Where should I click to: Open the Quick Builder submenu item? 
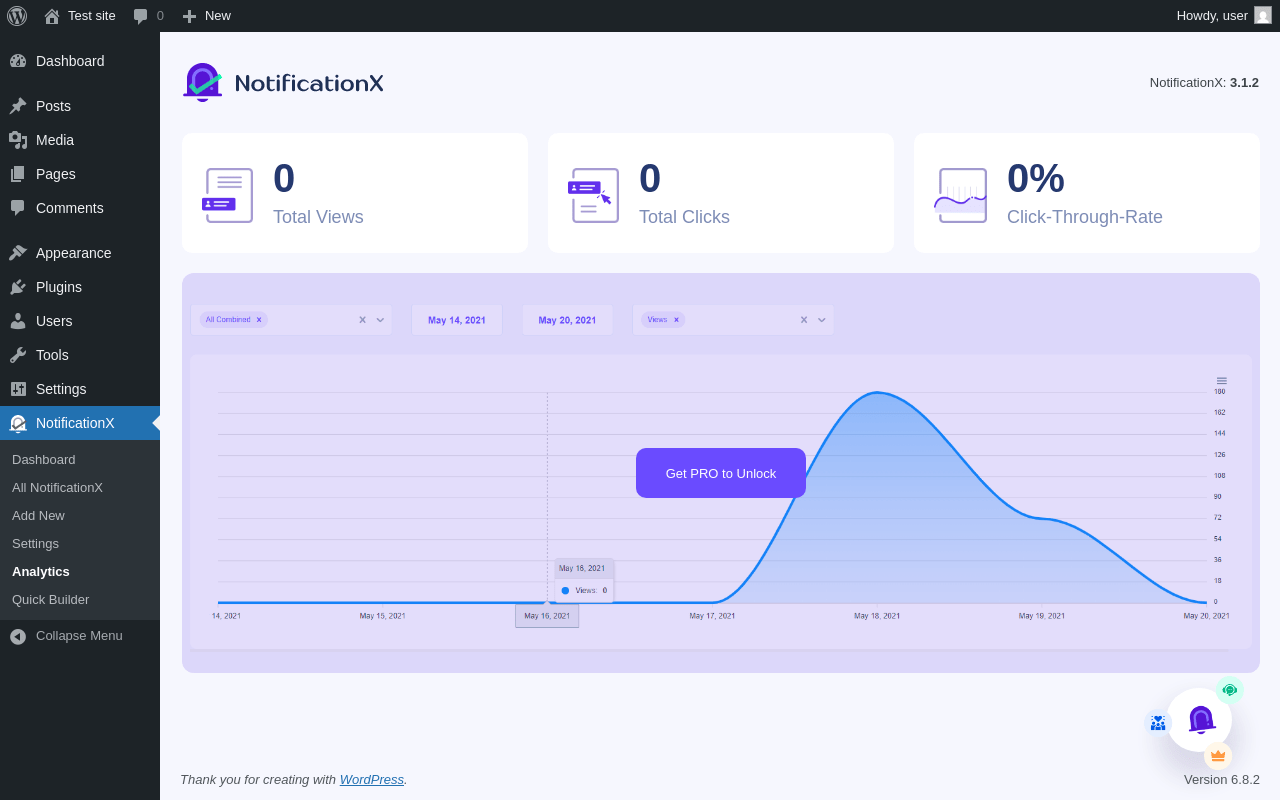click(50, 600)
